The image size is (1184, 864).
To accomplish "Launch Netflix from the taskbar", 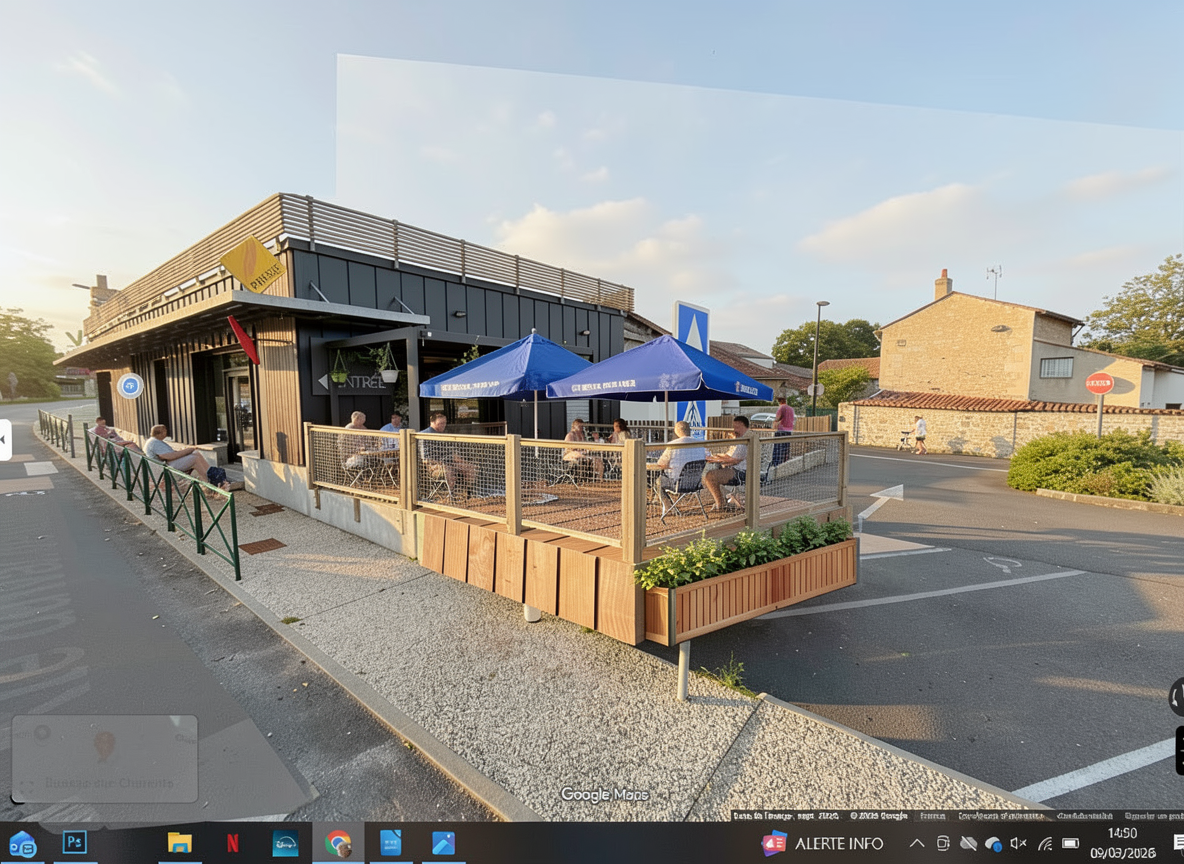I will point(232,843).
